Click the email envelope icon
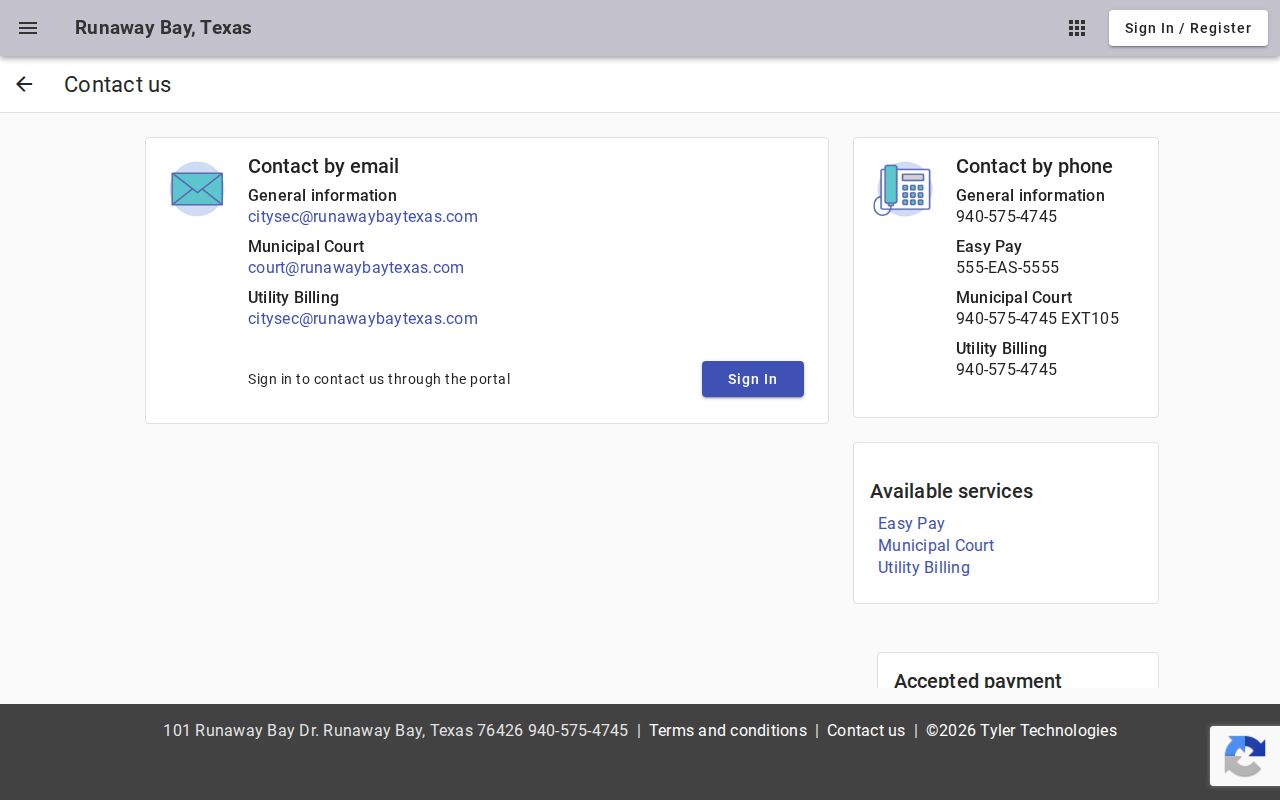Image resolution: width=1280 pixels, height=800 pixels. (x=197, y=188)
